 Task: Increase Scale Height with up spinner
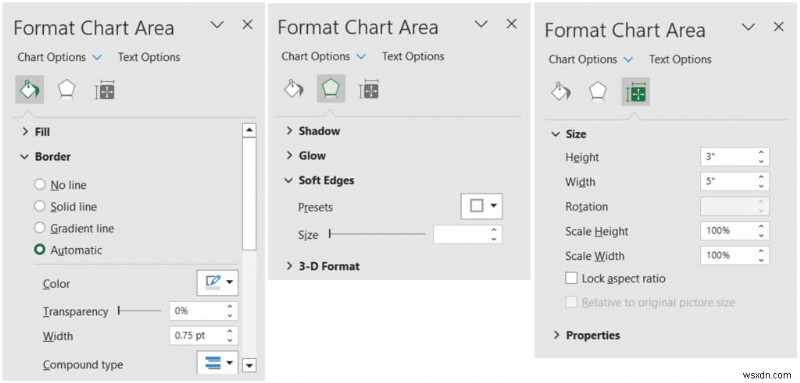click(761, 226)
